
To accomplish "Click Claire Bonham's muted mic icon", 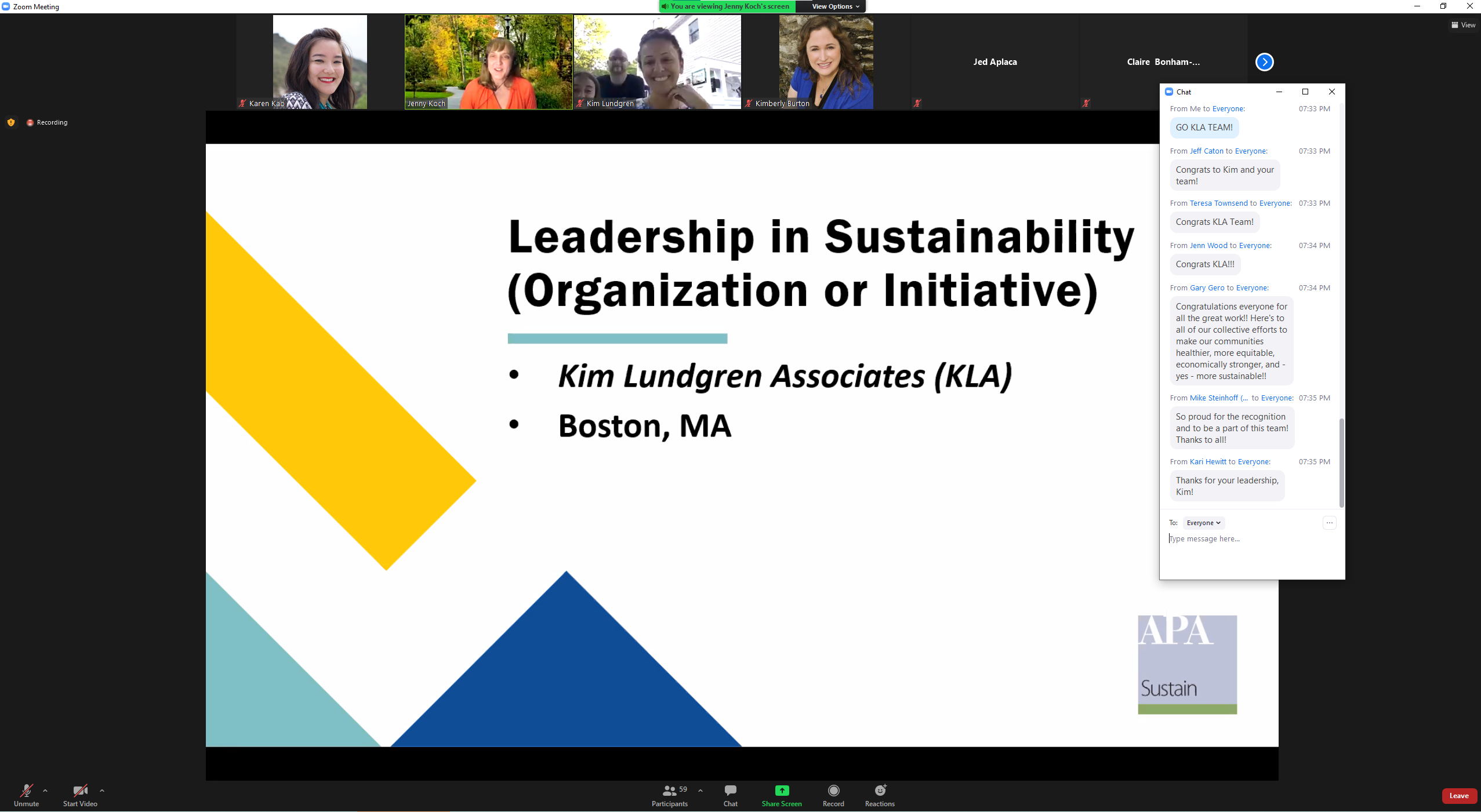I will pyautogui.click(x=1086, y=103).
